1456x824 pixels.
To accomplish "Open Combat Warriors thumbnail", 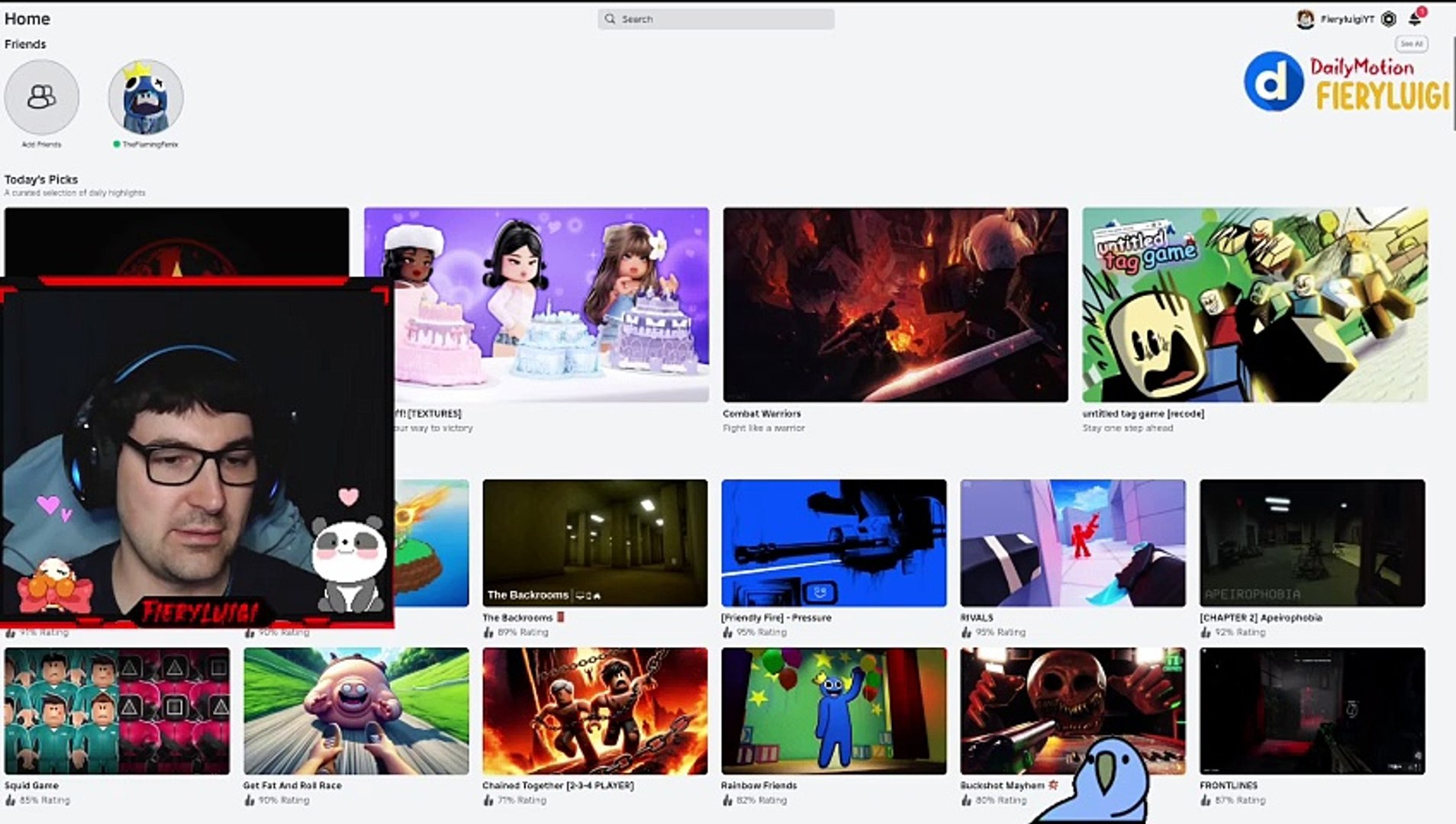I will point(896,304).
